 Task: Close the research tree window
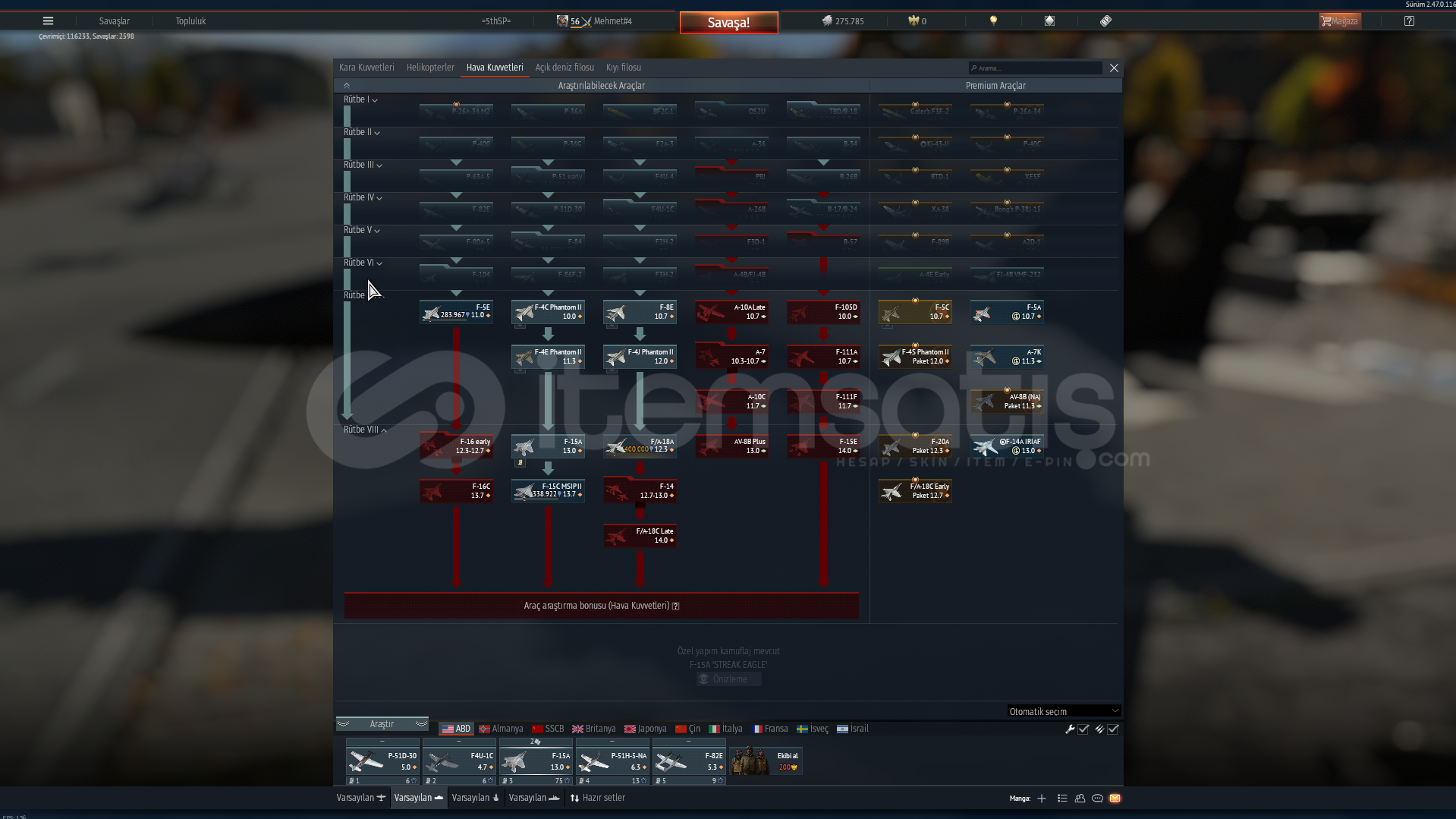point(1114,68)
